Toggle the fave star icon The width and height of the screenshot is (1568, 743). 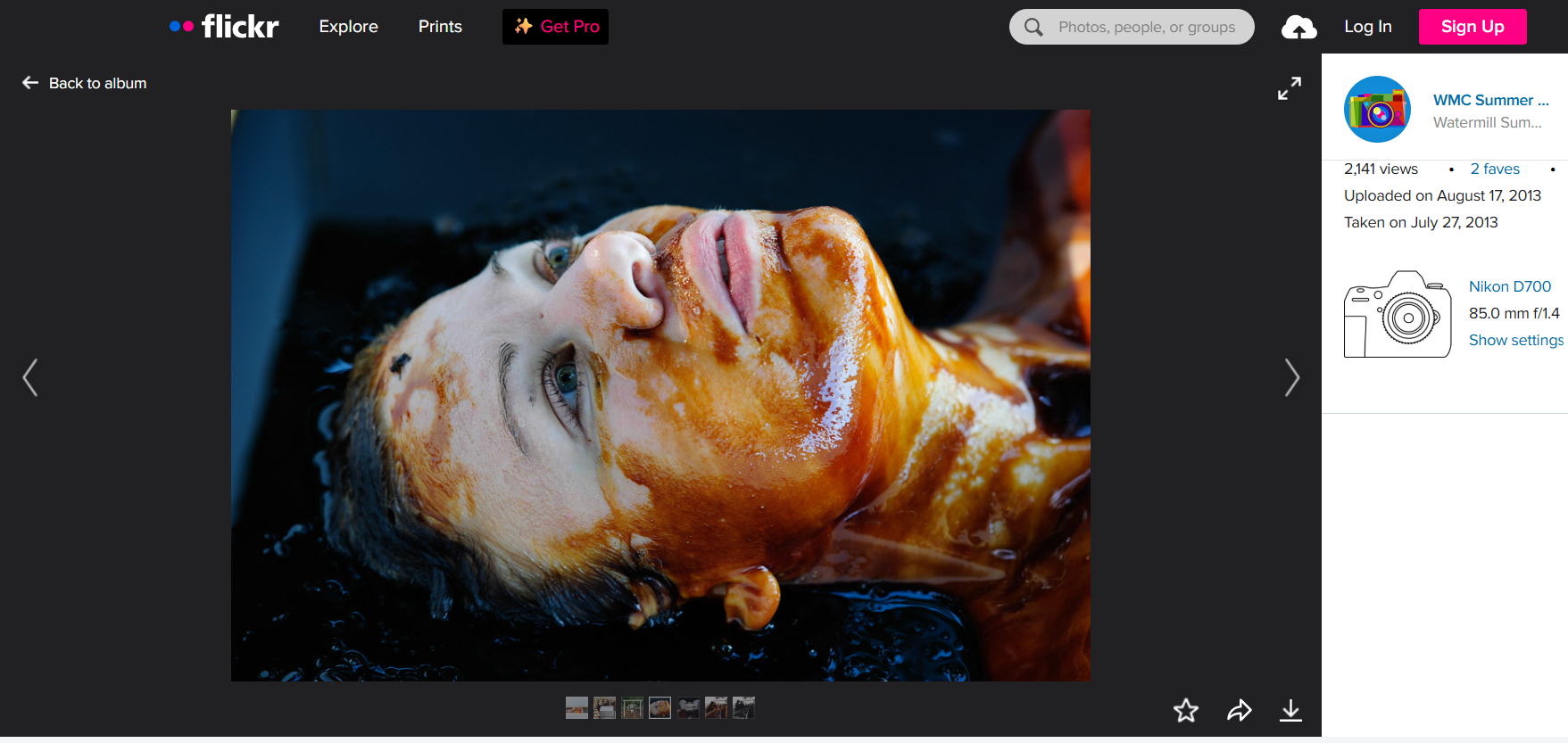(1185, 710)
